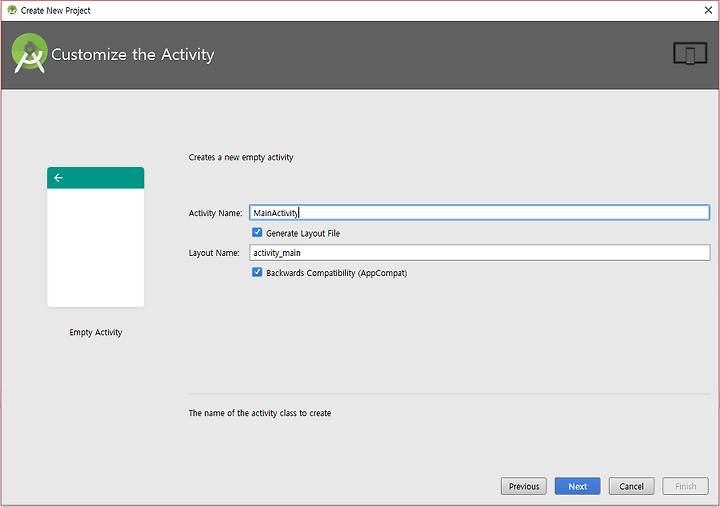
Task: Click the Empty Activity caption
Action: tap(96, 332)
